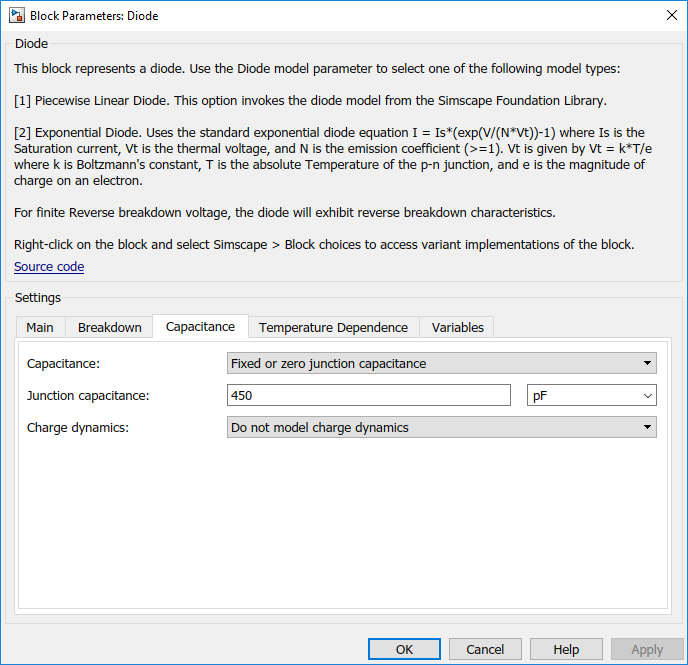
Task: Click the Simulink block icon in title bar
Action: tap(17, 15)
